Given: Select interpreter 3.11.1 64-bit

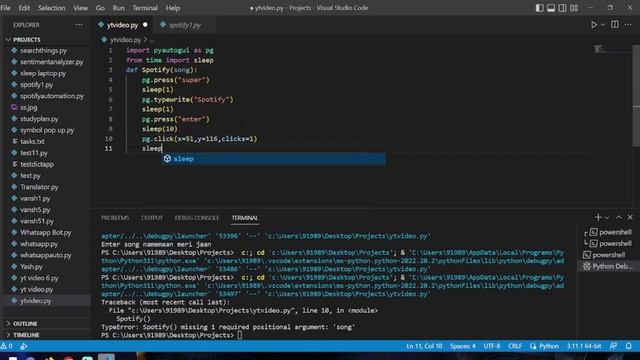Looking at the screenshot, I should [x=584, y=346].
